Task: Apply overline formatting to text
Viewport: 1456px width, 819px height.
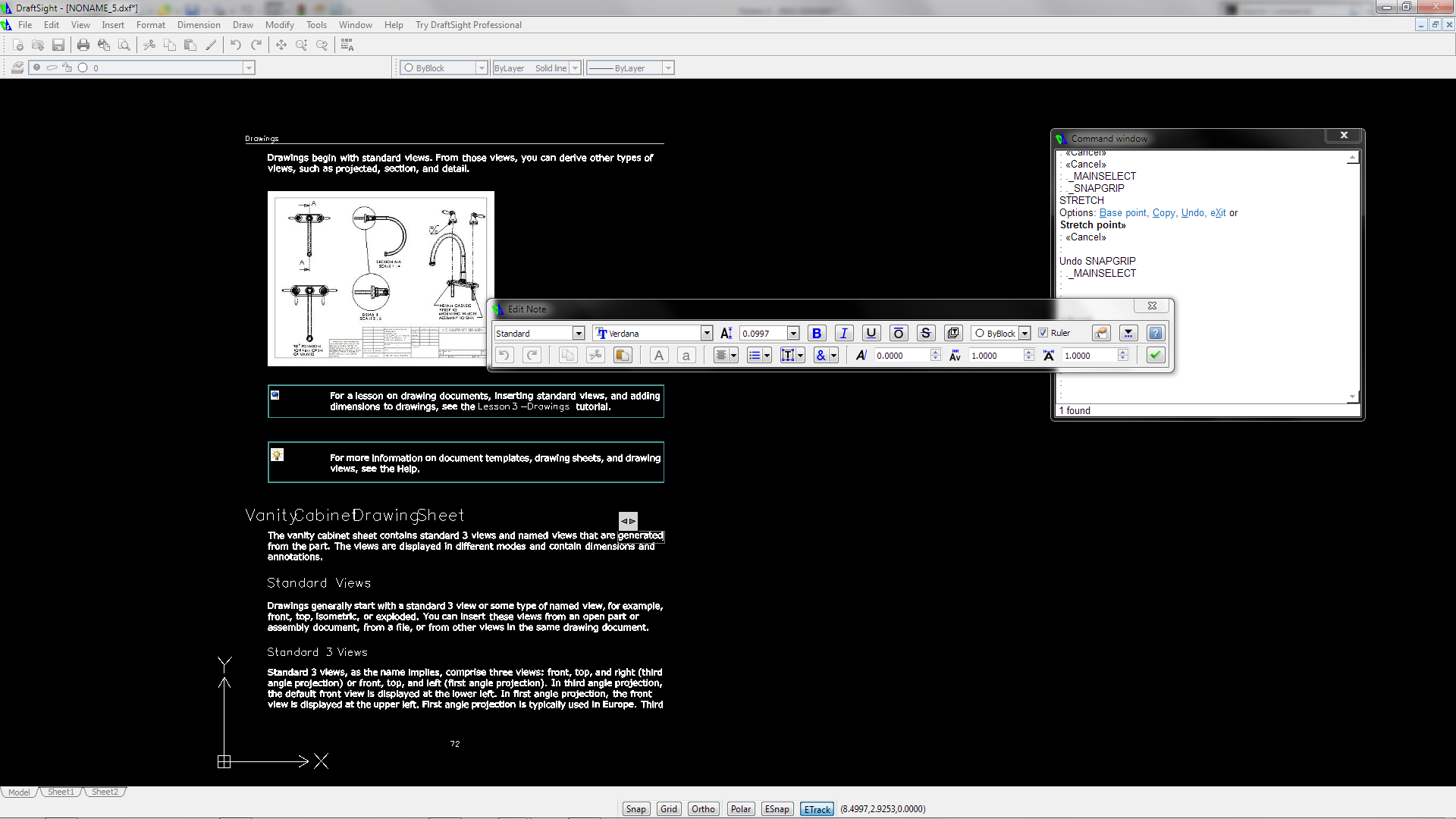Action: tap(898, 333)
